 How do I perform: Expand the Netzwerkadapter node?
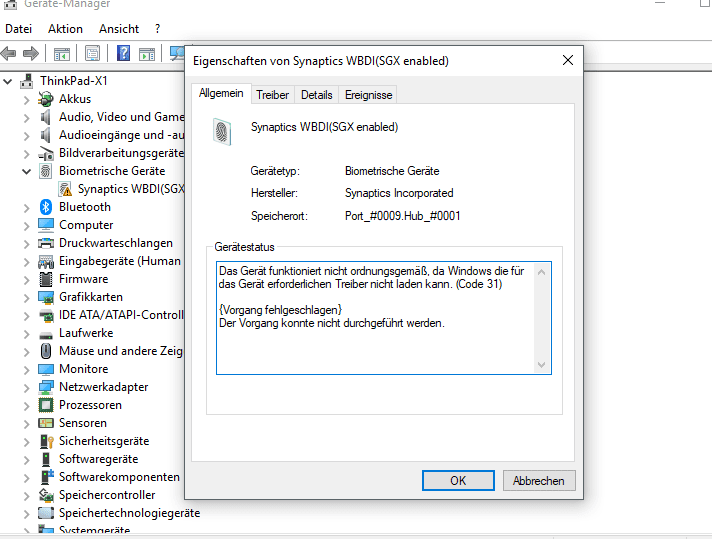26,387
